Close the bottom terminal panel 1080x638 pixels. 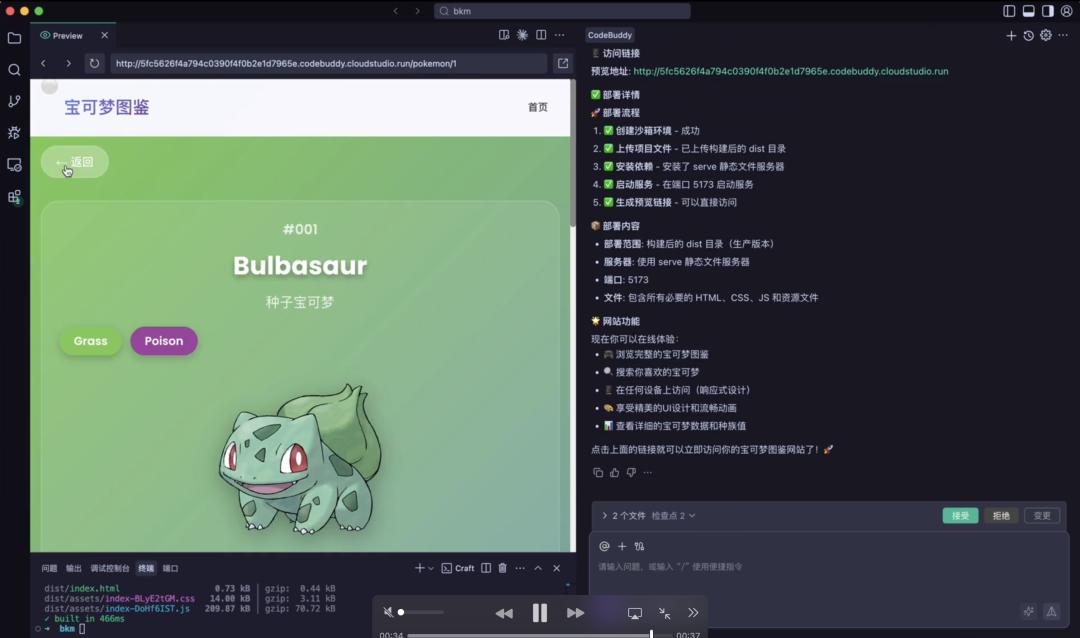[x=557, y=568]
